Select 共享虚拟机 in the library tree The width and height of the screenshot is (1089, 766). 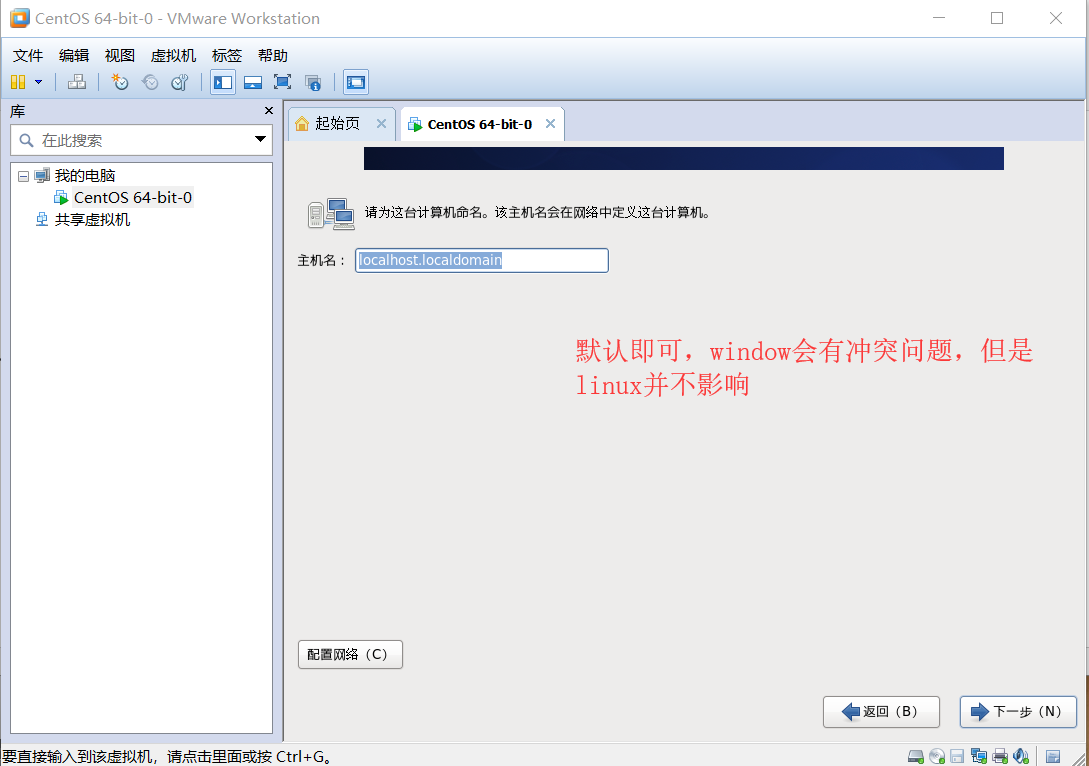tap(92, 220)
